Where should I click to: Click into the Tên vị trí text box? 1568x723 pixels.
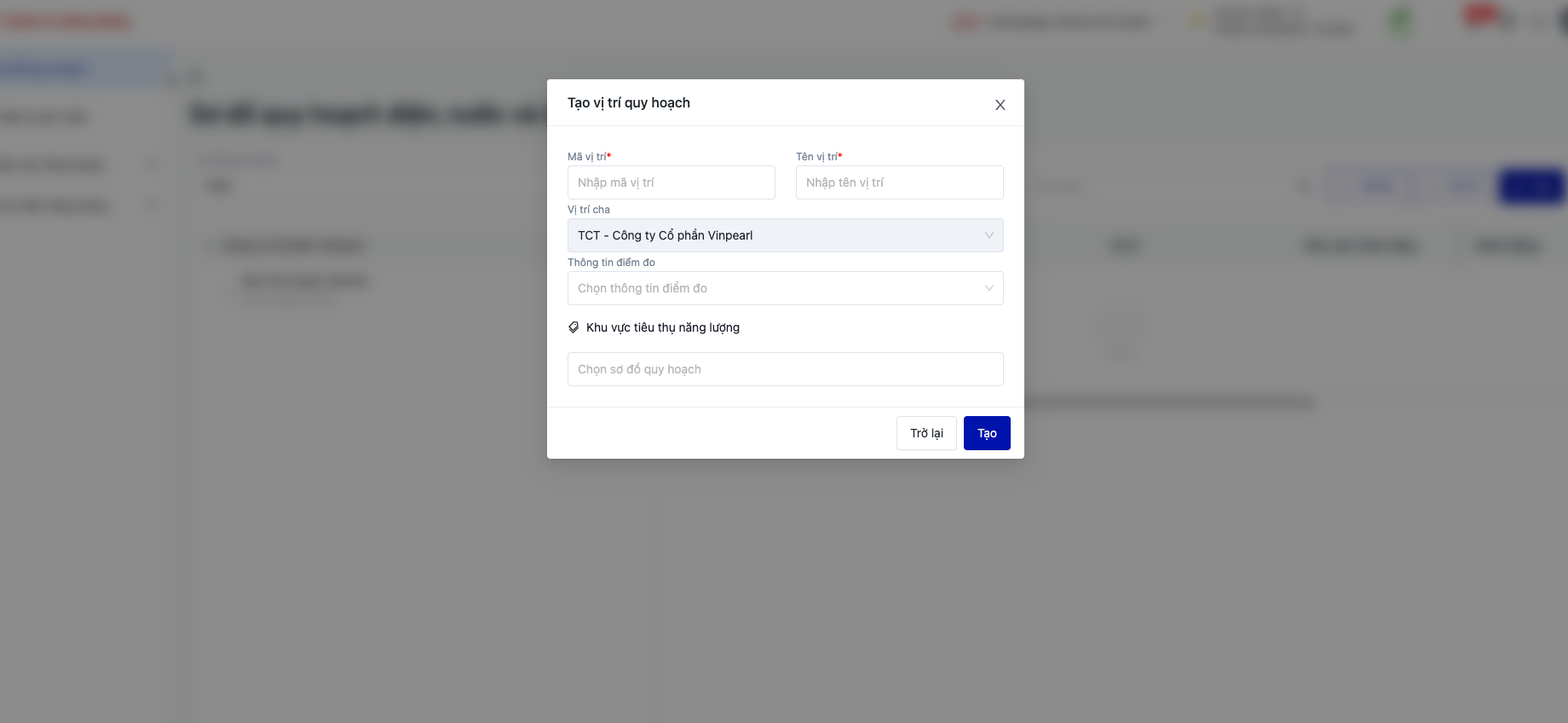point(899,182)
